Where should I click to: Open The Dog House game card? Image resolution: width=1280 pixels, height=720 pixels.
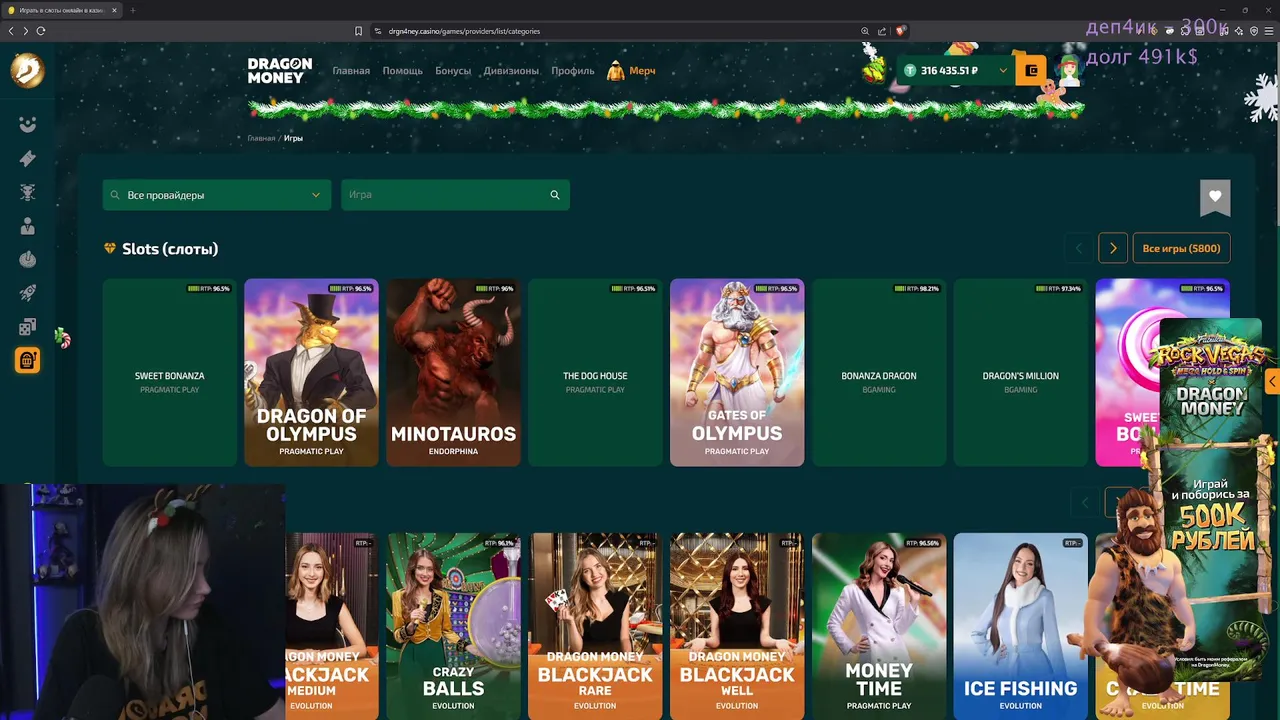pos(595,372)
